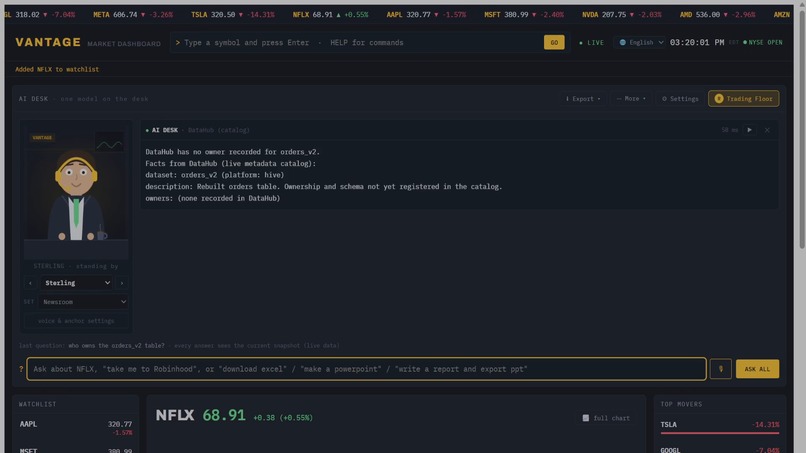Click the microphone voice input icon
The image size is (806, 453).
coord(721,369)
